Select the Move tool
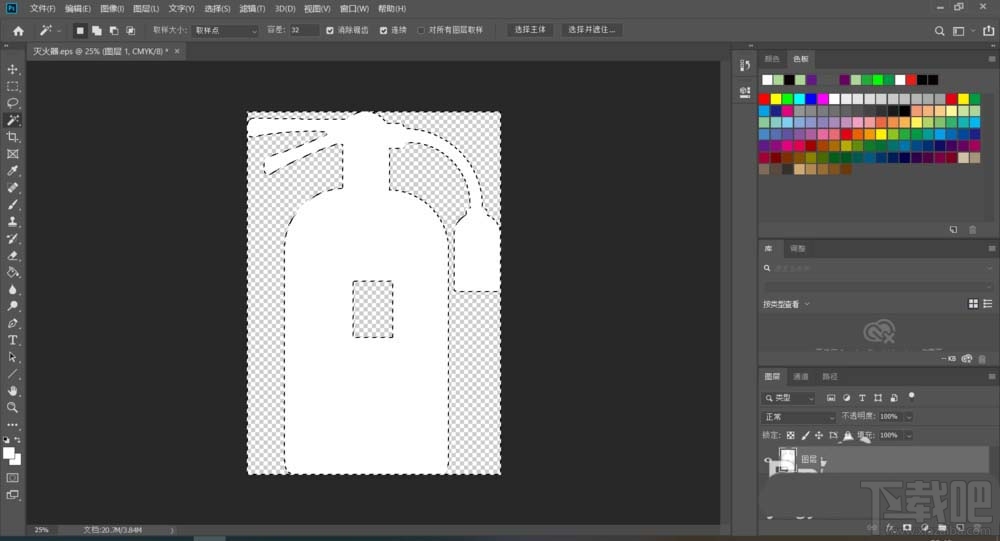The image size is (1000, 541). click(x=12, y=69)
